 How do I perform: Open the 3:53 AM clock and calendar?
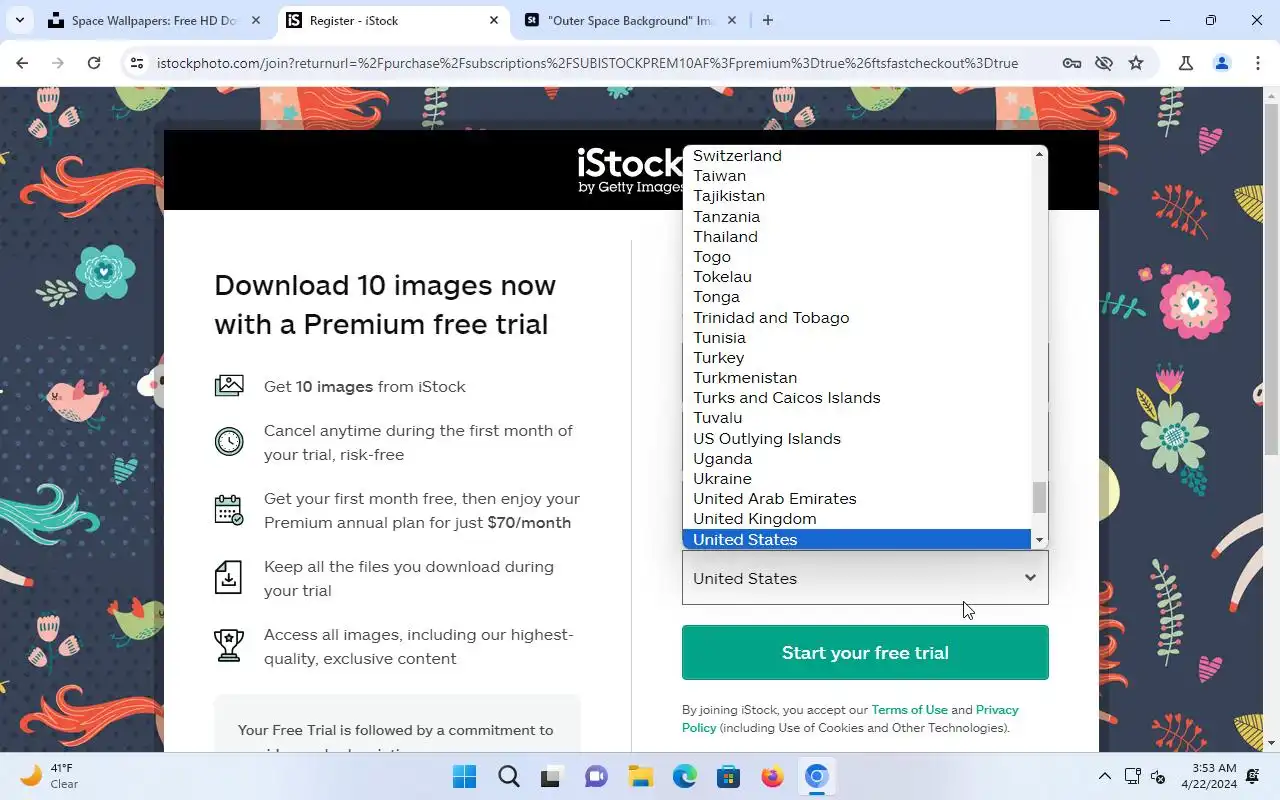[1210, 776]
